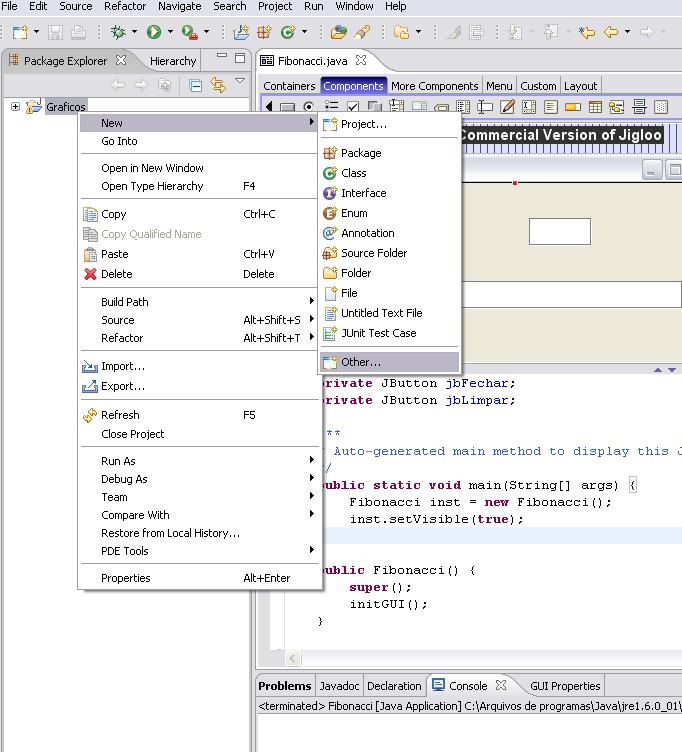Click the Save icon in the toolbar

(55, 32)
